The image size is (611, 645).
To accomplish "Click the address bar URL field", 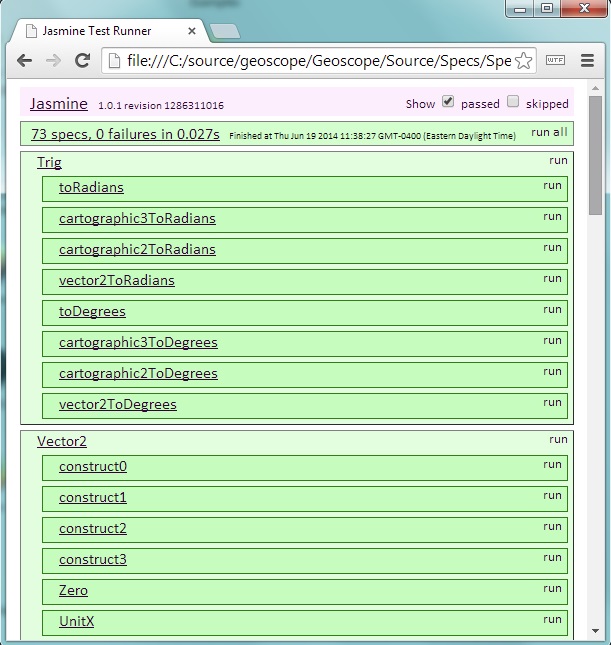I will coord(320,61).
